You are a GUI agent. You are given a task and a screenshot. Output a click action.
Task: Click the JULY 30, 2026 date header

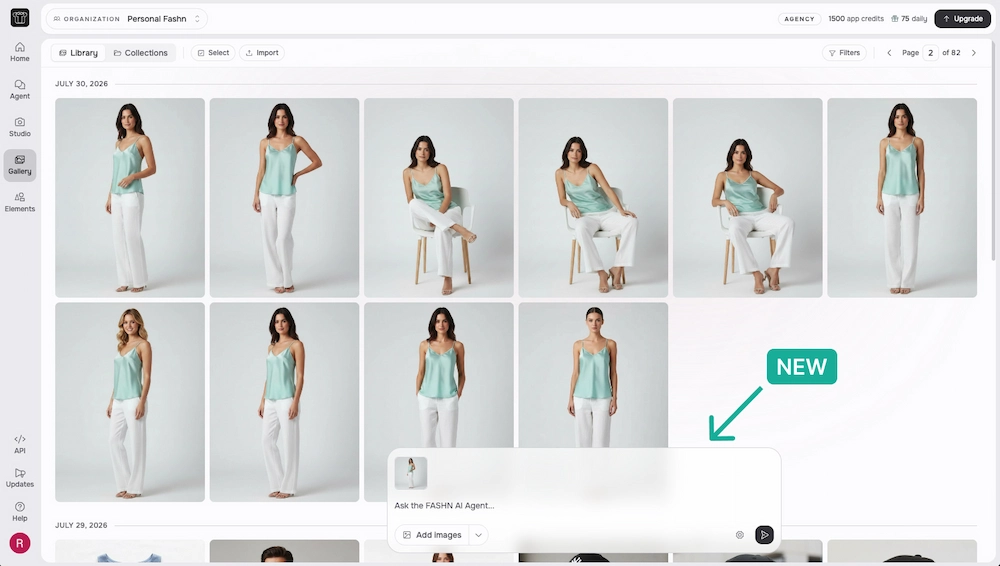click(82, 84)
